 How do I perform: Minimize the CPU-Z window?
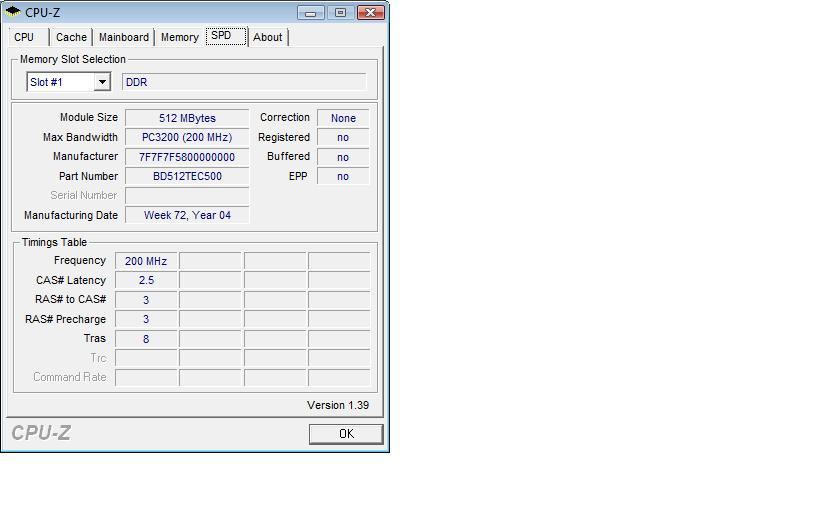pos(311,13)
